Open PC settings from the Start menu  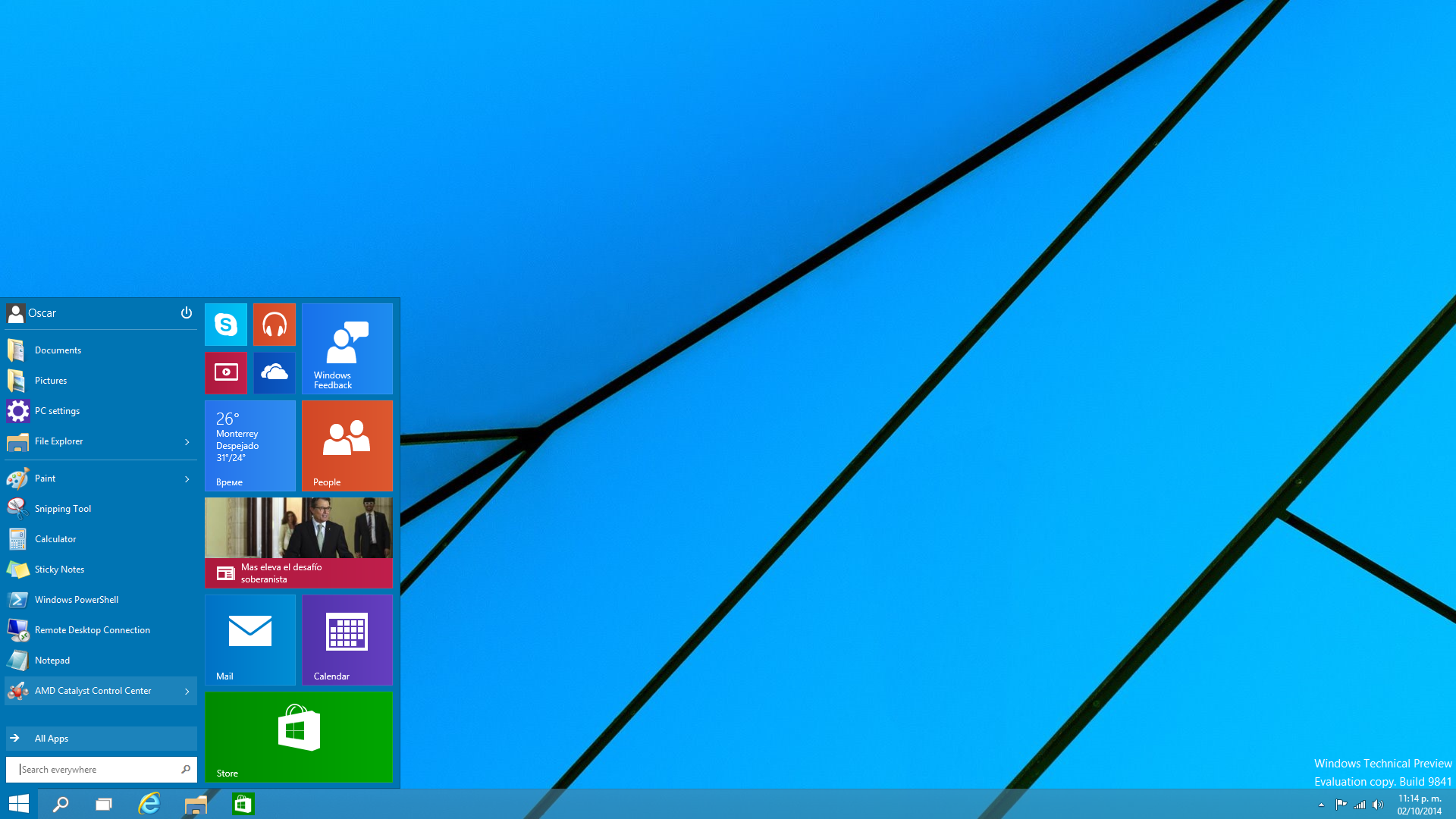click(x=57, y=411)
